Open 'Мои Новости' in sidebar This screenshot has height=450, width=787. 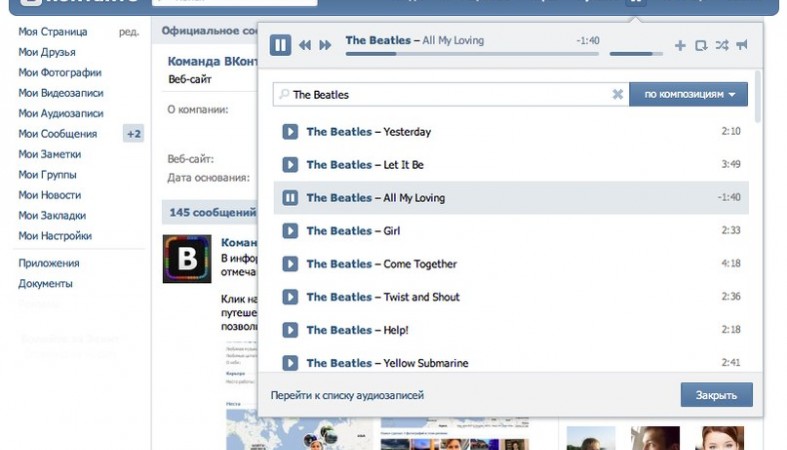click(50, 195)
